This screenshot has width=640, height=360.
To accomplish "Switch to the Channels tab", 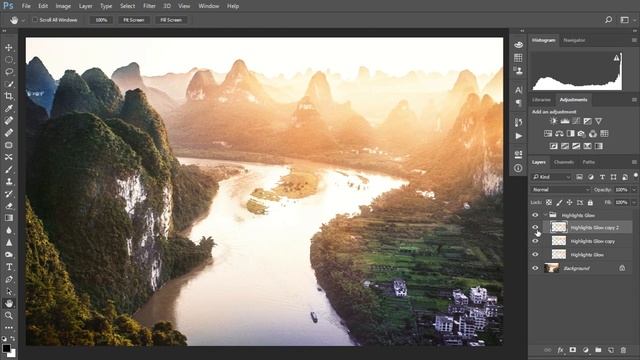I will [564, 162].
